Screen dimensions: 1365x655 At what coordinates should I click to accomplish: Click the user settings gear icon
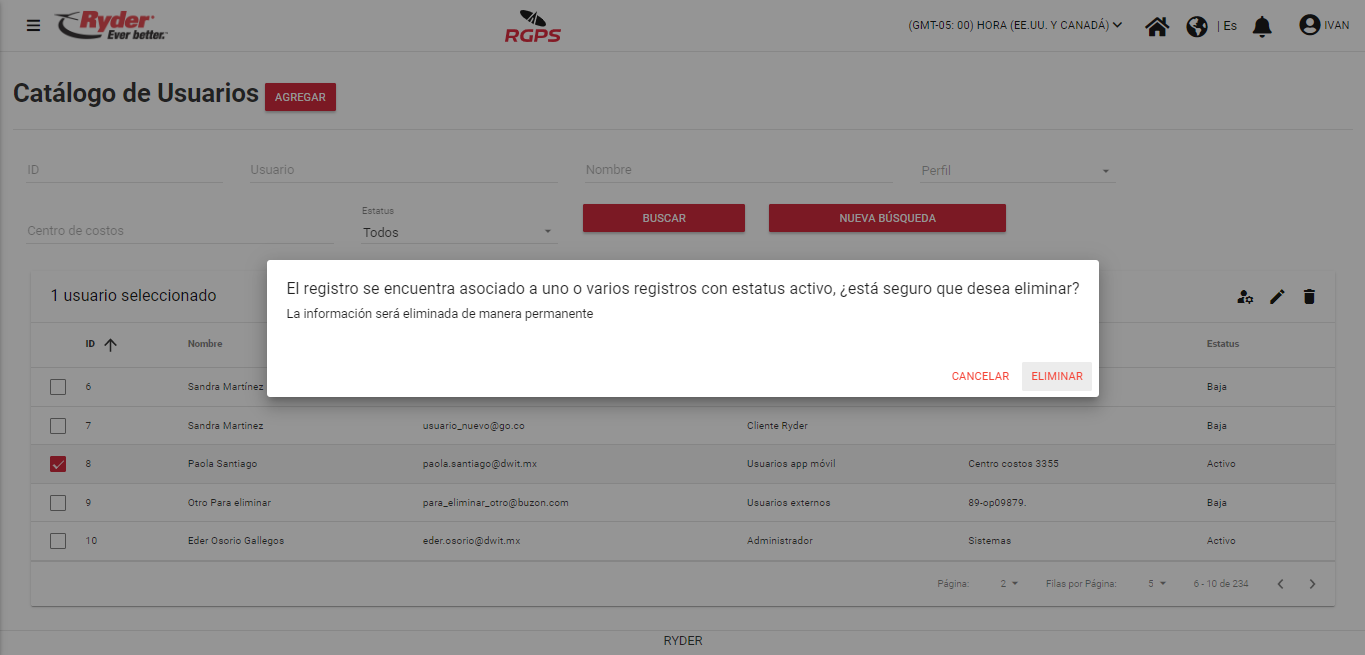pos(1245,296)
